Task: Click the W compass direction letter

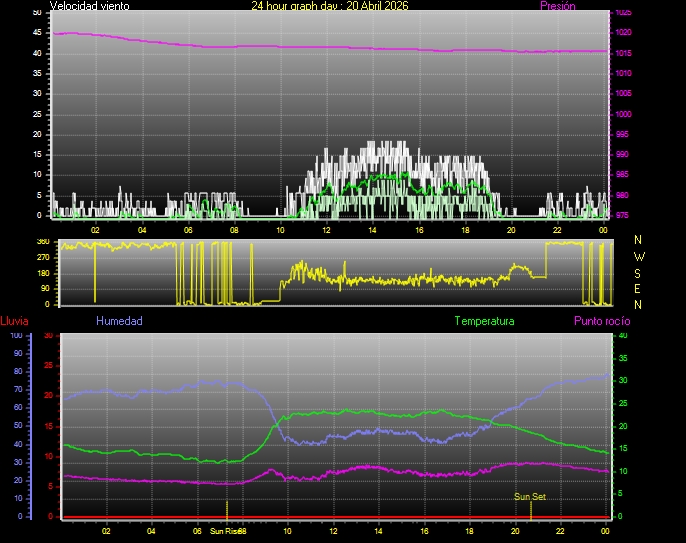Action: coord(639,256)
